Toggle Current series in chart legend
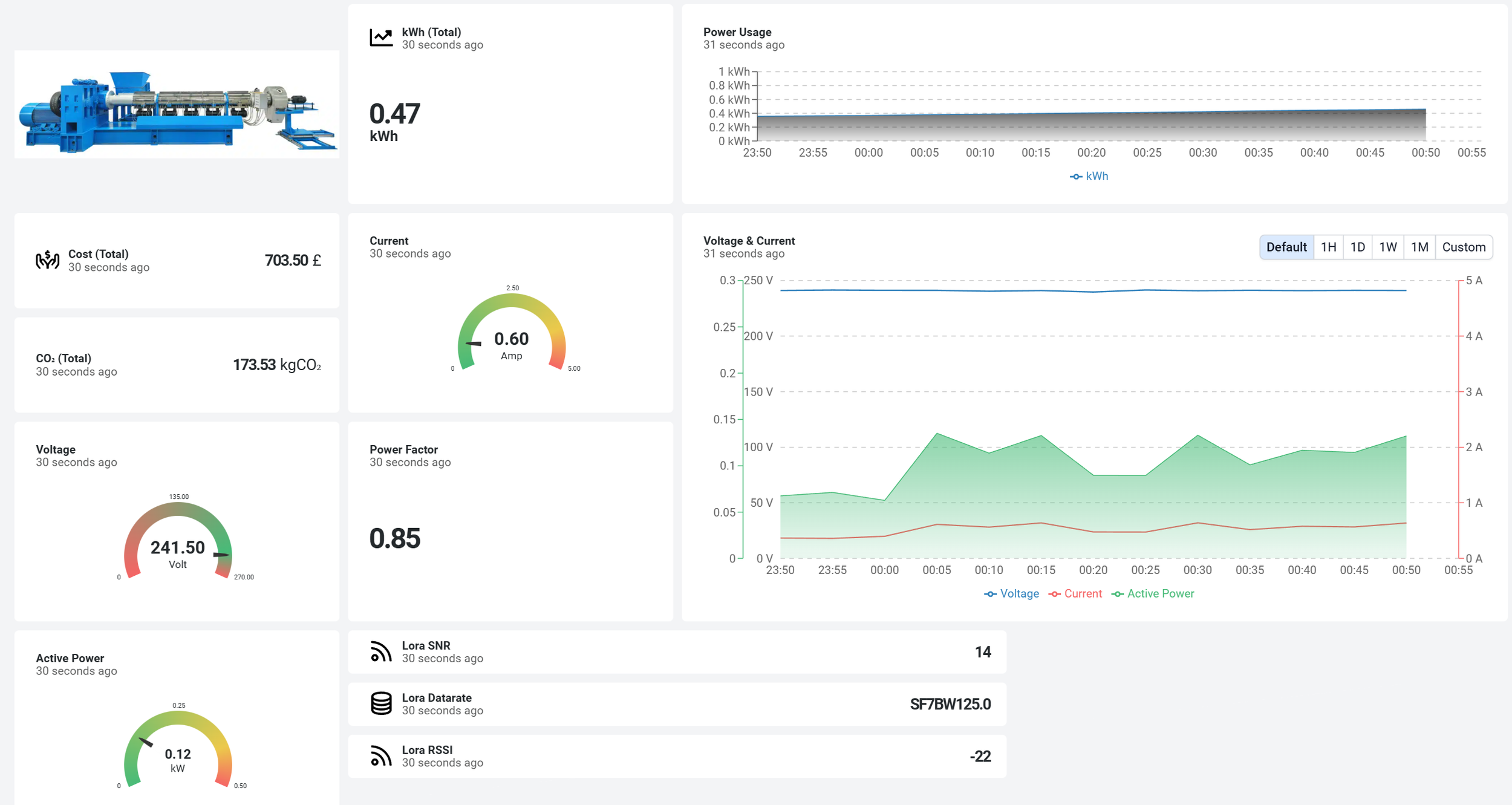The width and height of the screenshot is (1512, 805). point(1075,593)
